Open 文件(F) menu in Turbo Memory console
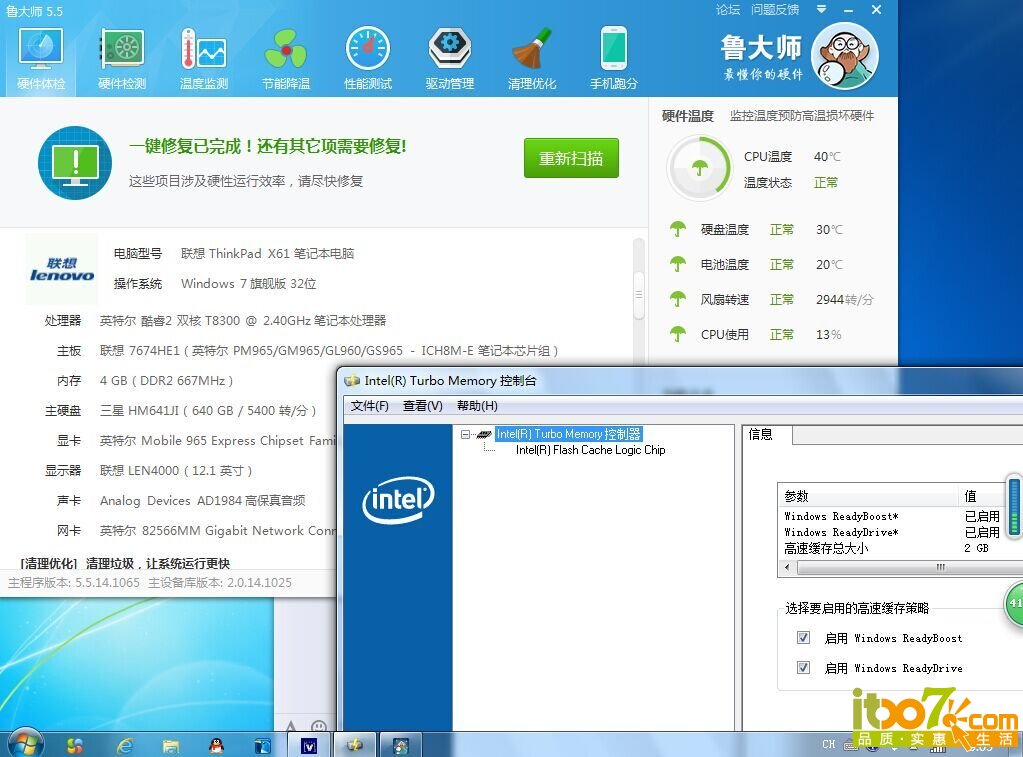Screen dimensions: 1023x757 [369, 406]
